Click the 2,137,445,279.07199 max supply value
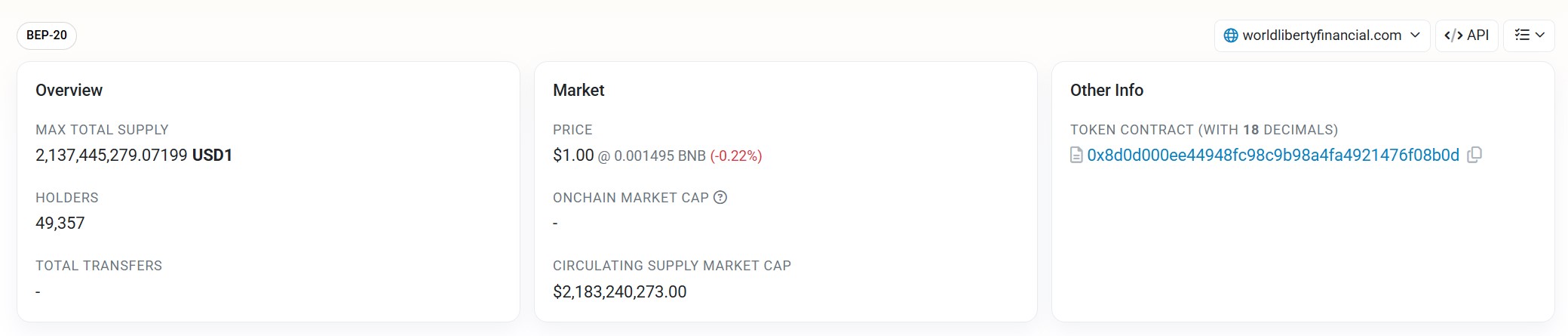The image size is (1568, 336). pyautogui.click(x=112, y=156)
